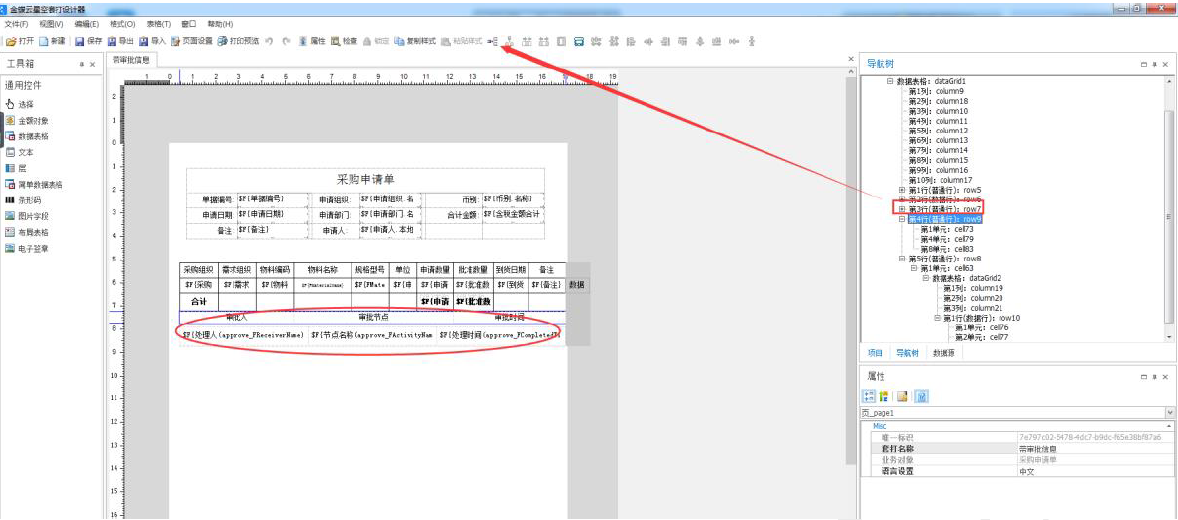
Task: Click the 检查 check toolbar button
Action: [343, 41]
